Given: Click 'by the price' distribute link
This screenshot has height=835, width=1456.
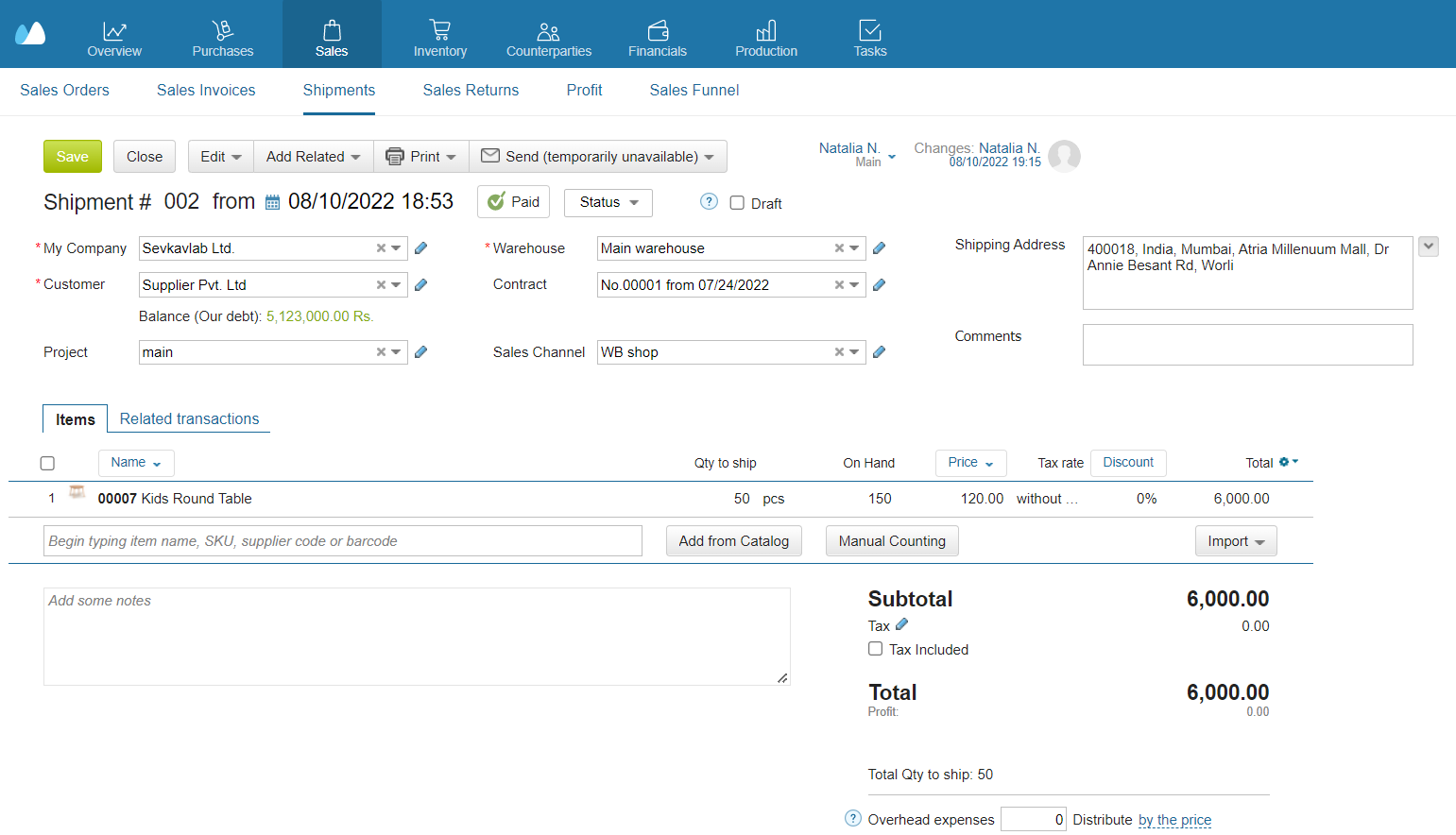Looking at the screenshot, I should [1174, 820].
